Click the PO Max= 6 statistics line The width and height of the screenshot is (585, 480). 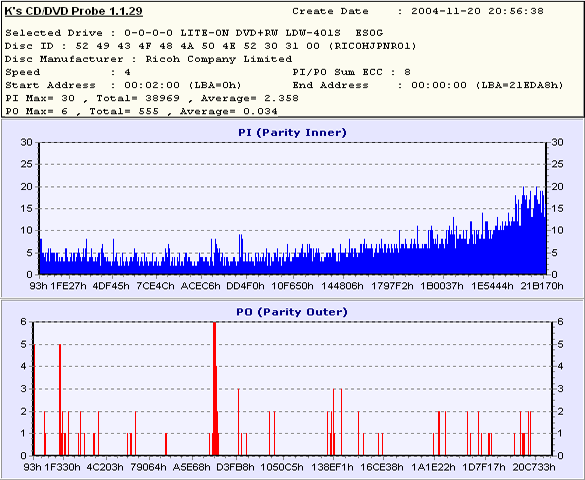141,111
